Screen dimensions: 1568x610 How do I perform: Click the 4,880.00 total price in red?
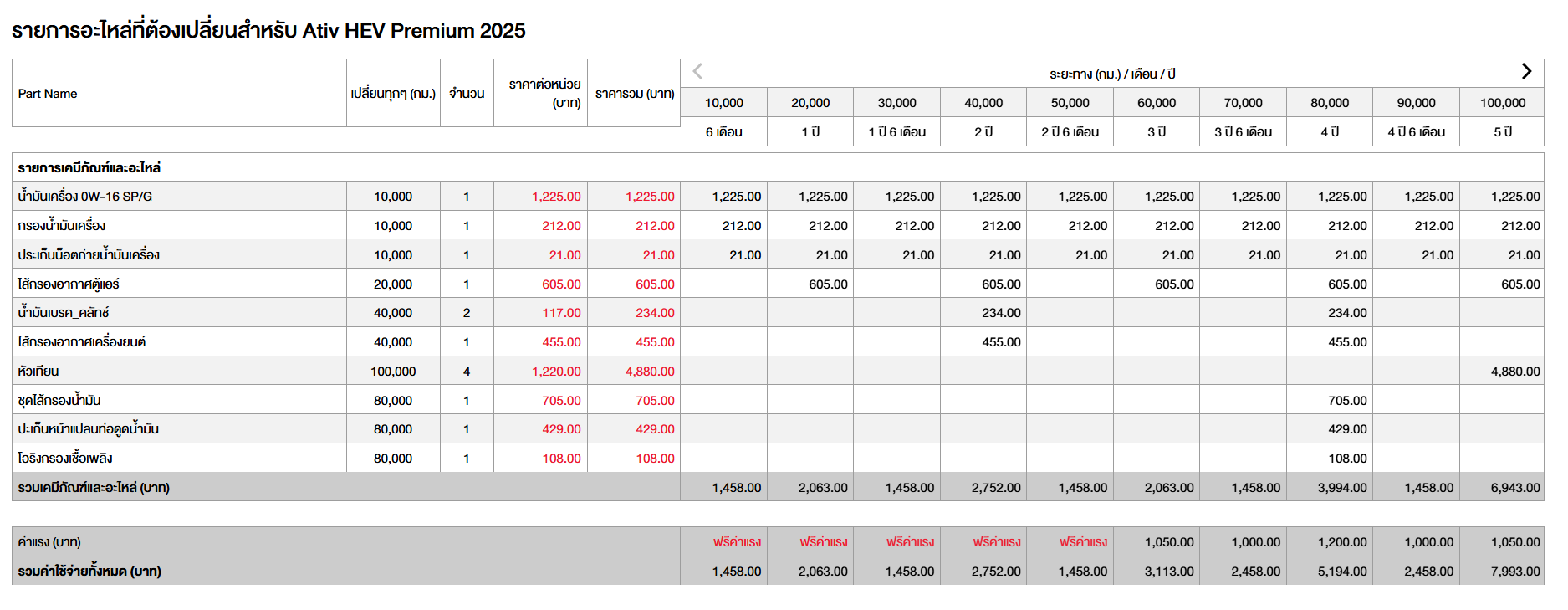tap(650, 372)
